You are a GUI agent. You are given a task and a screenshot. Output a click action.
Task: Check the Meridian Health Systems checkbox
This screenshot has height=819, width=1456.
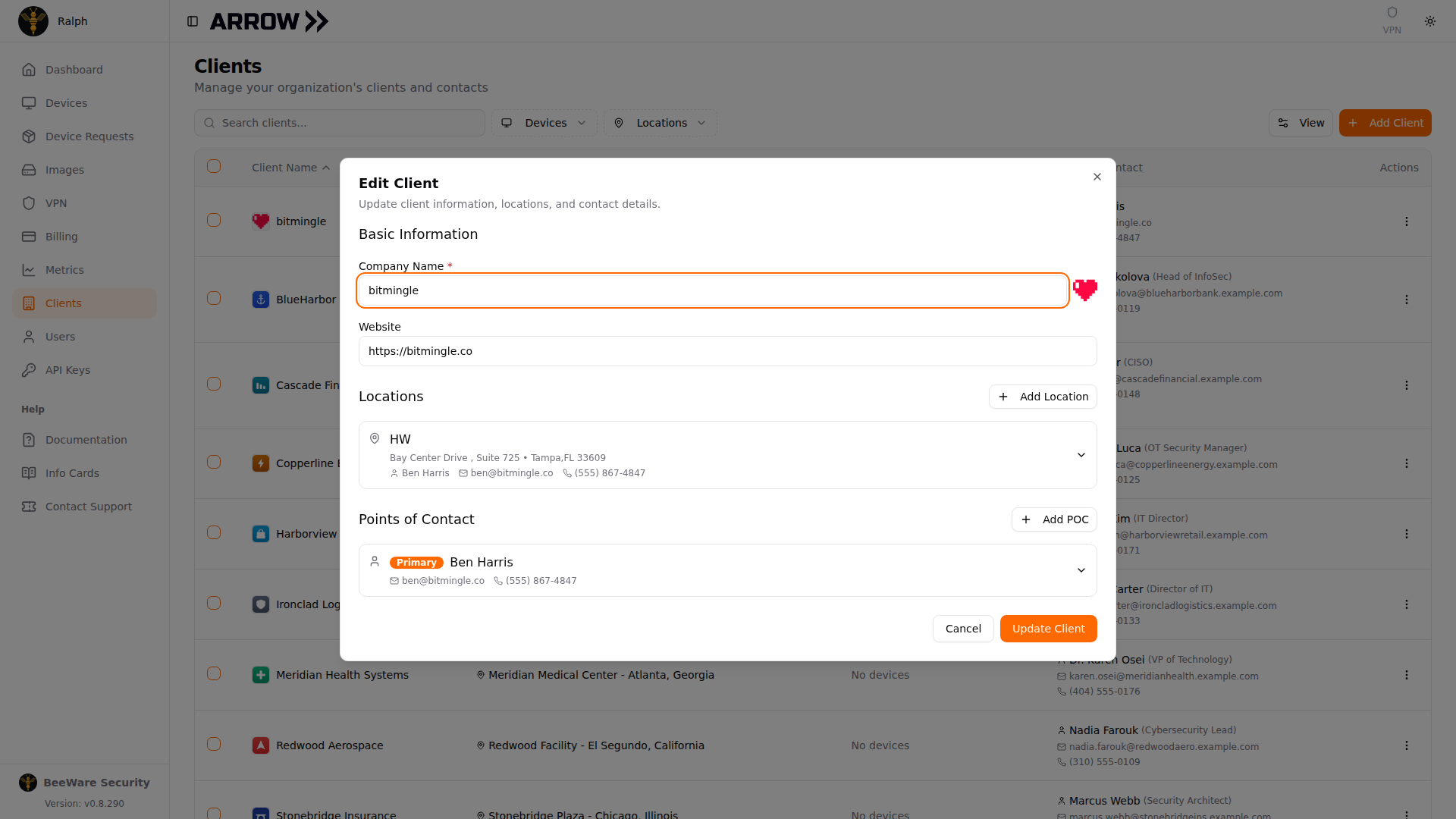click(214, 673)
